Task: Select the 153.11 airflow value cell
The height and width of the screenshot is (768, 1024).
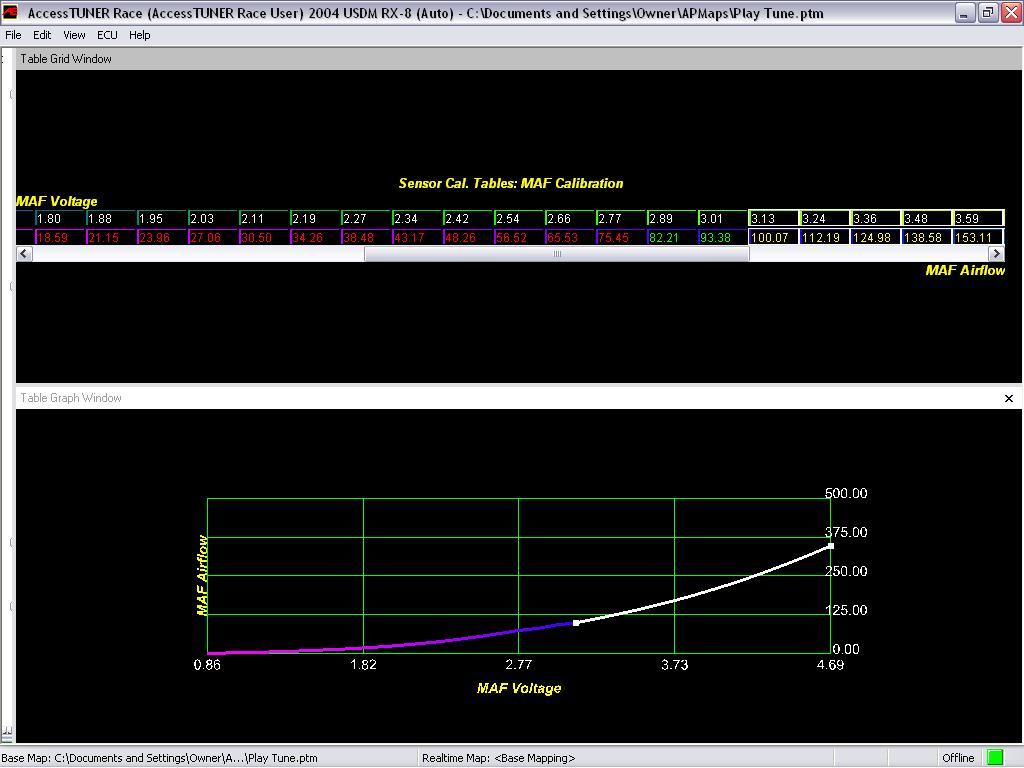Action: [x=978, y=237]
